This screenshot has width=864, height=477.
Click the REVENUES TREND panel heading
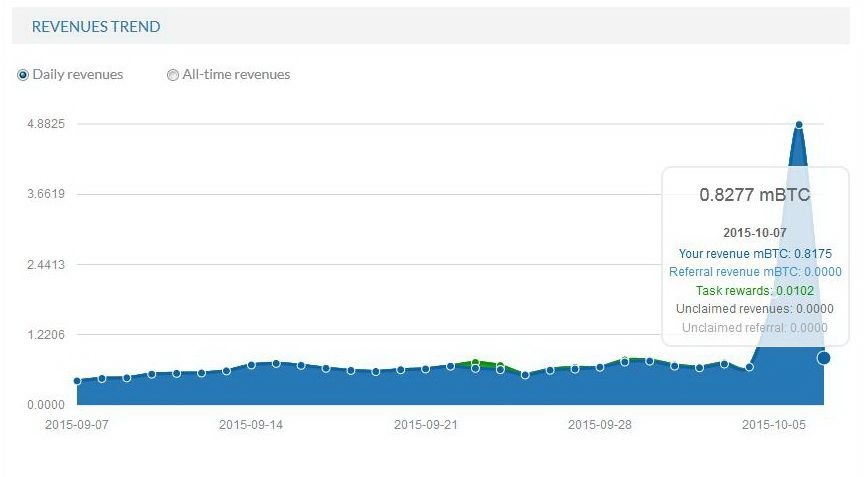pyautogui.click(x=96, y=26)
